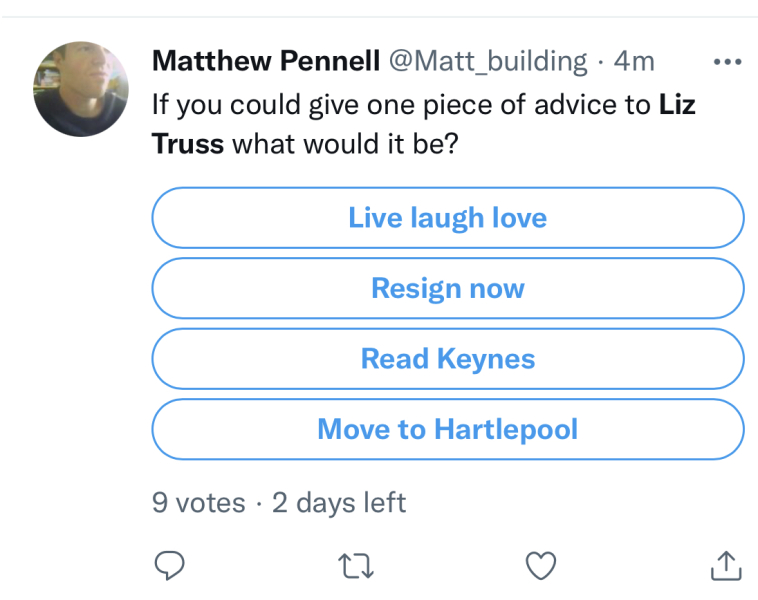Open the @Matt_building handle link
758x600 pixels.
point(487,61)
